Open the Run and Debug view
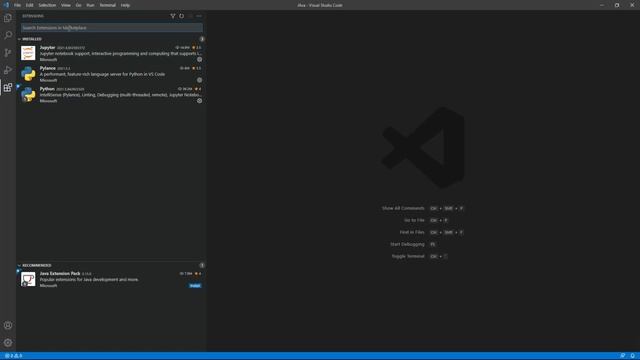 pyautogui.click(x=8, y=70)
